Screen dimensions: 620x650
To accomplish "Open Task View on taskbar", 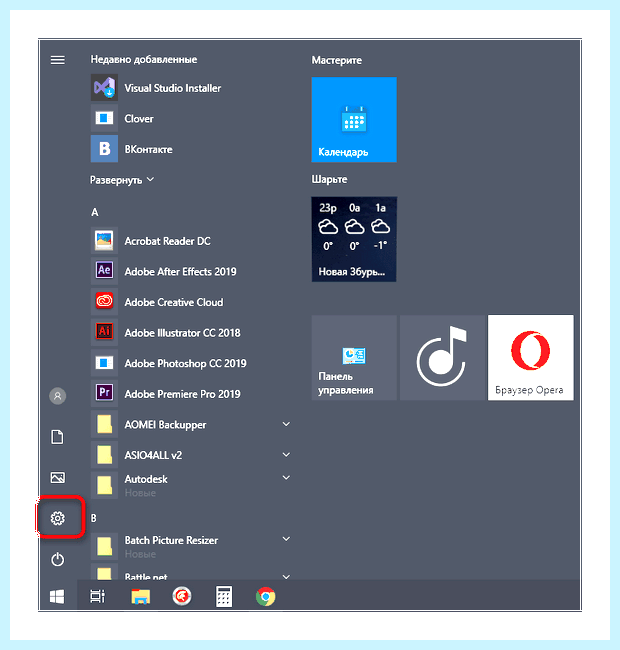I will click(x=98, y=597).
